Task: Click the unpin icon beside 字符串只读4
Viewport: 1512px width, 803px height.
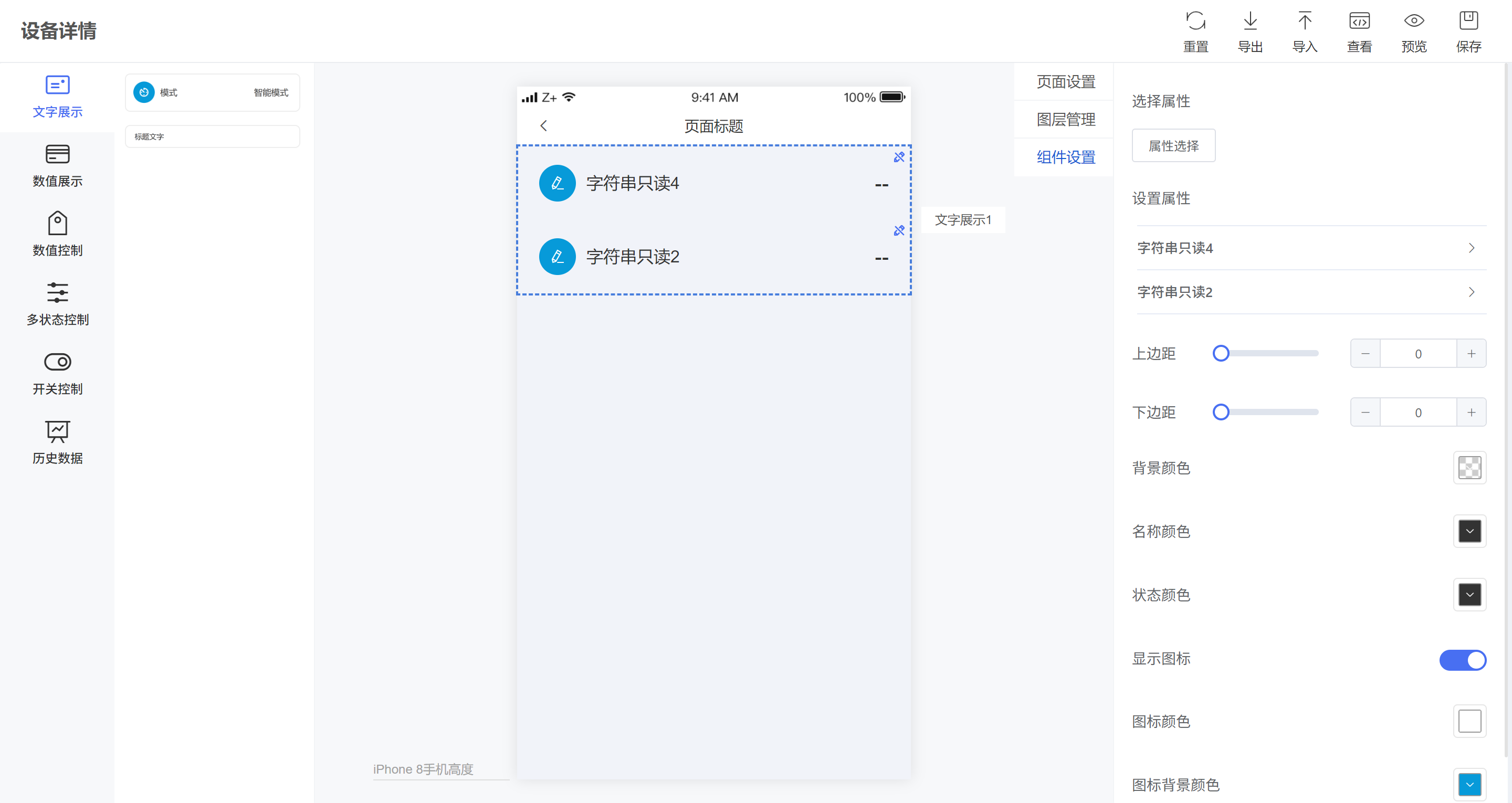Action: [x=899, y=157]
